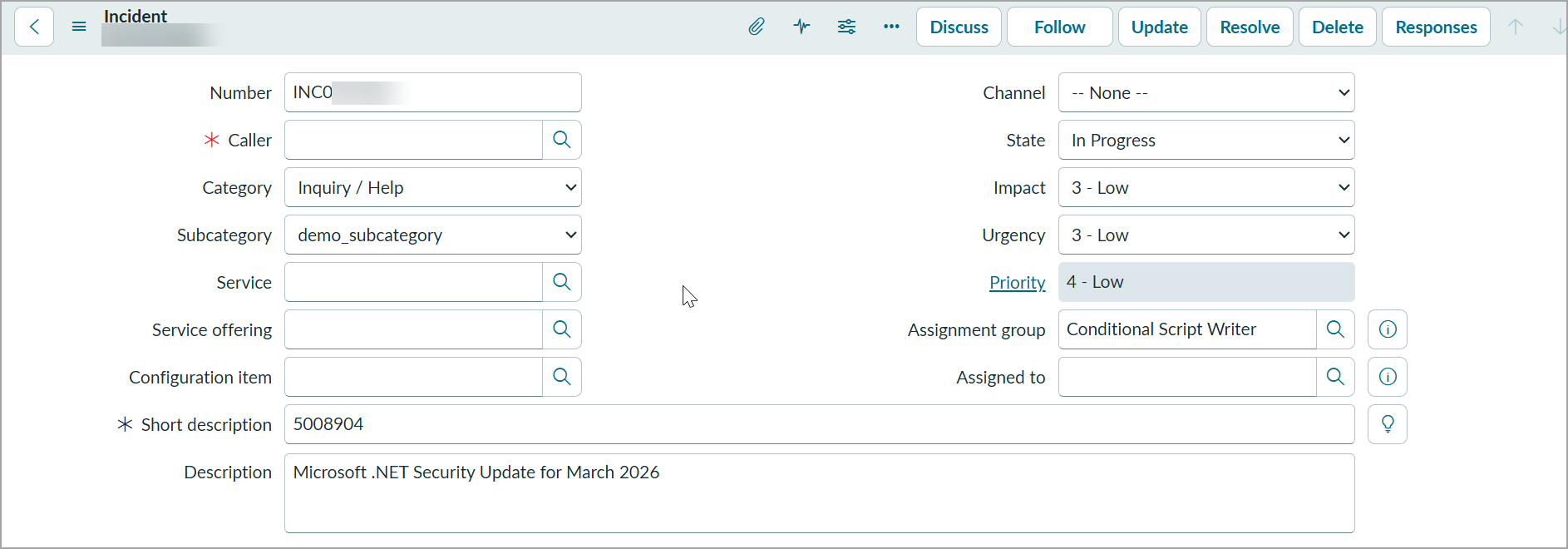Click the Follow button
This screenshot has height=549, width=1568.
pyautogui.click(x=1060, y=27)
